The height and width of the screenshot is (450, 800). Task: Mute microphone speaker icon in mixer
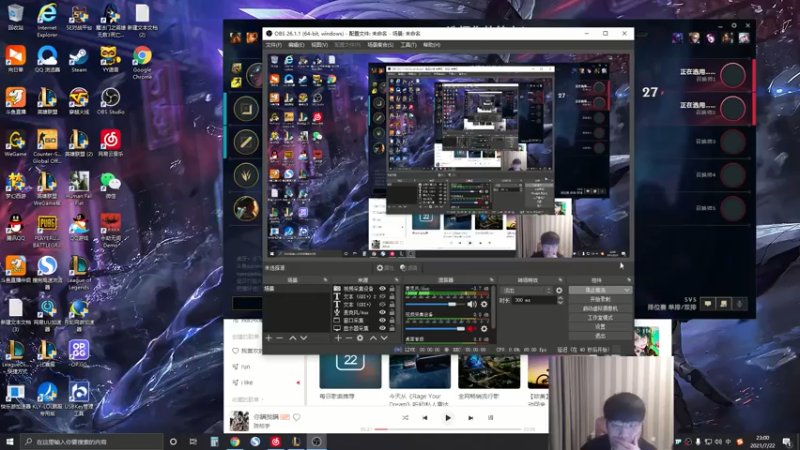471,305
